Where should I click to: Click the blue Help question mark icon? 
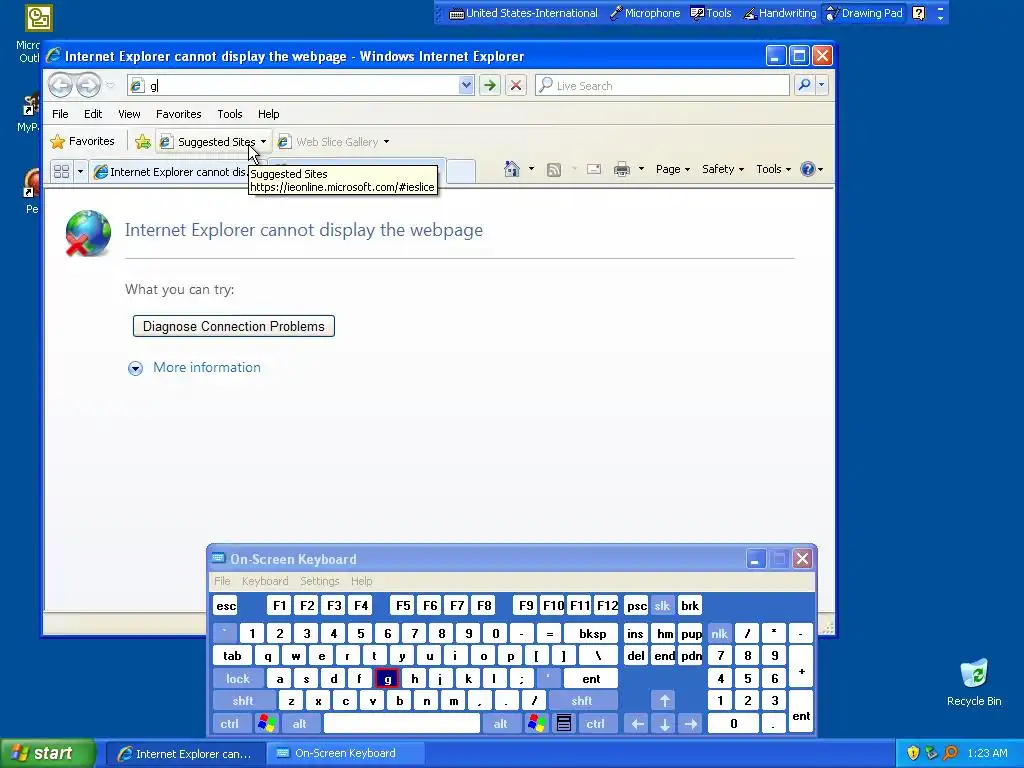coord(808,169)
